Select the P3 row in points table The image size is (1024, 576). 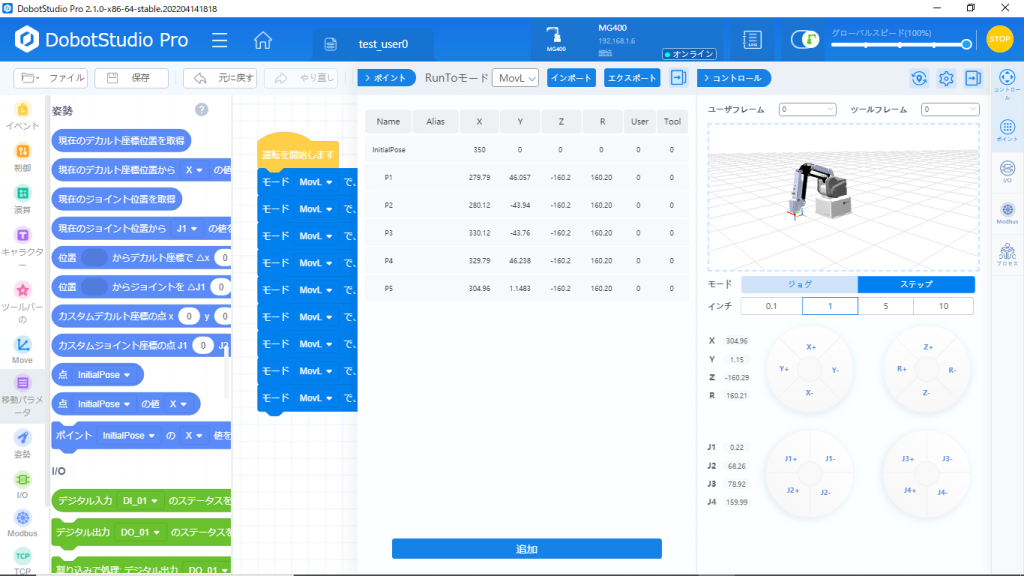point(526,232)
